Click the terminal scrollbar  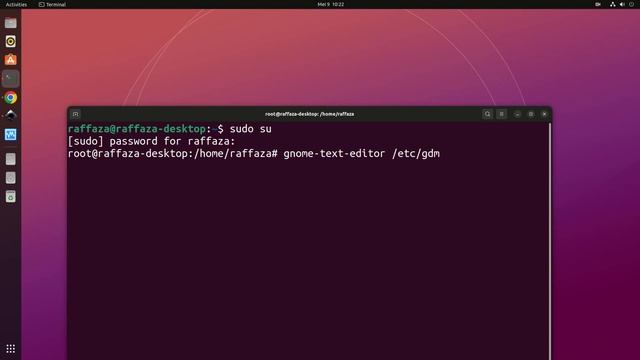(550, 241)
